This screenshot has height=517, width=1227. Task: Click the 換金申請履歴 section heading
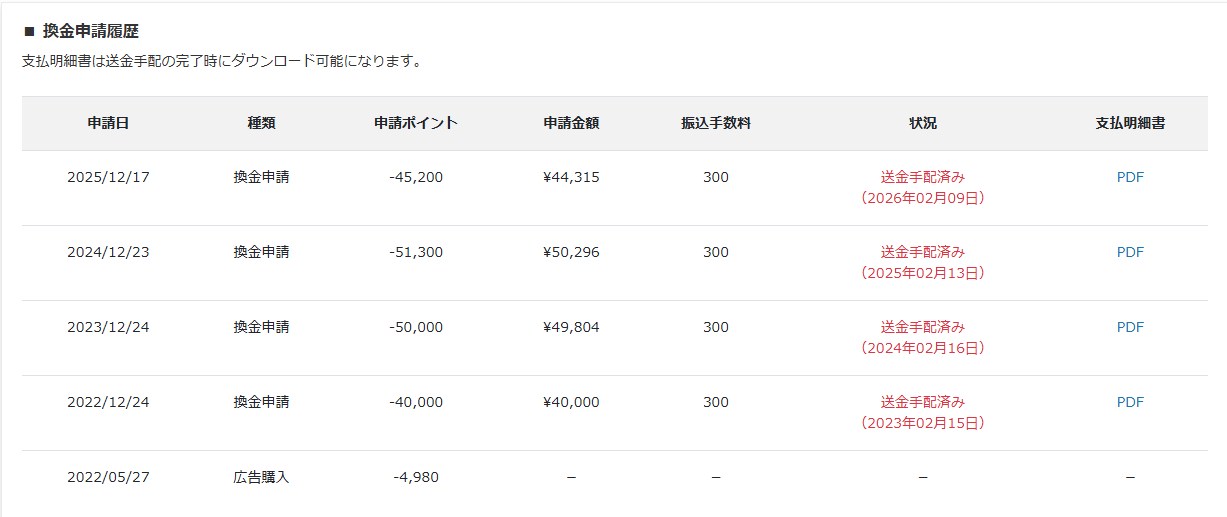90,31
